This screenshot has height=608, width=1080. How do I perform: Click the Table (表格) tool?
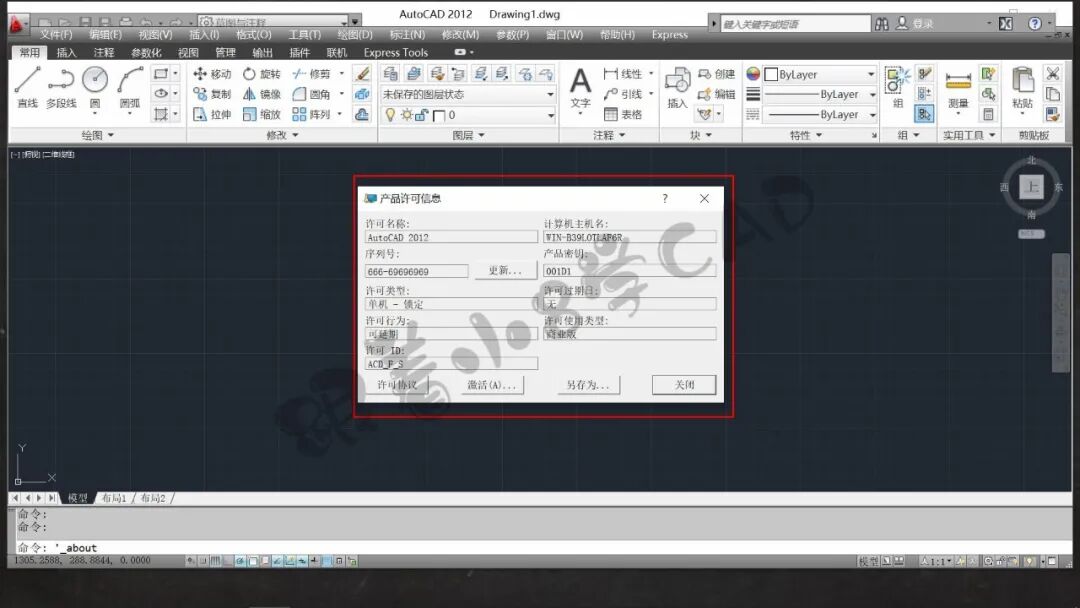point(623,114)
